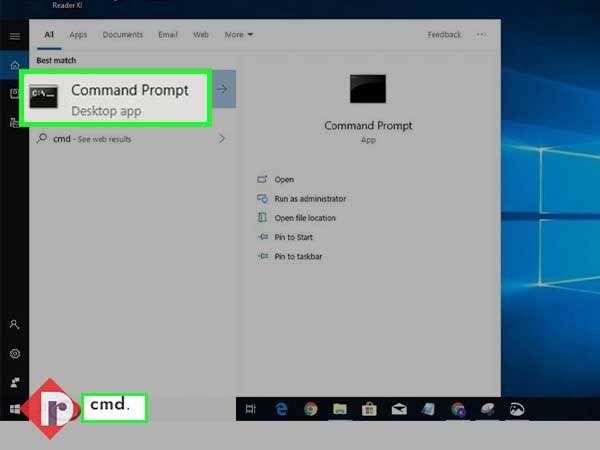This screenshot has height=450, width=600.
Task: Select Pin to taskbar
Action: (x=298, y=256)
